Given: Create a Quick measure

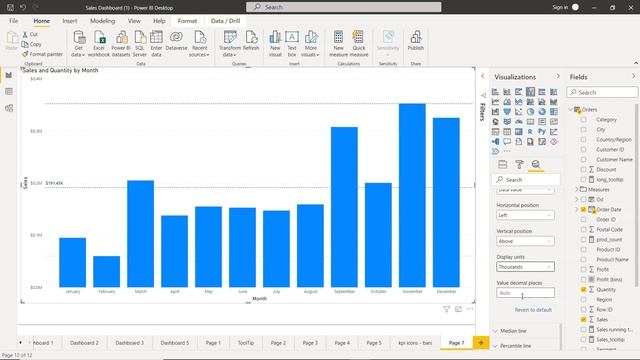Looking at the screenshot, I should 359,44.
